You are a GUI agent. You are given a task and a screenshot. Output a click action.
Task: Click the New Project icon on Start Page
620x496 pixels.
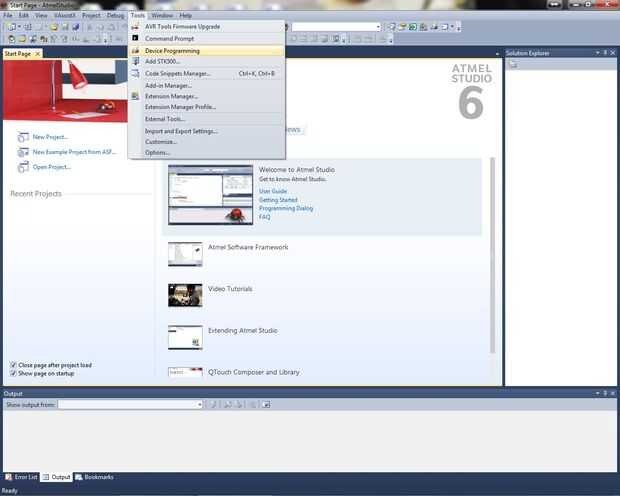tap(23, 137)
